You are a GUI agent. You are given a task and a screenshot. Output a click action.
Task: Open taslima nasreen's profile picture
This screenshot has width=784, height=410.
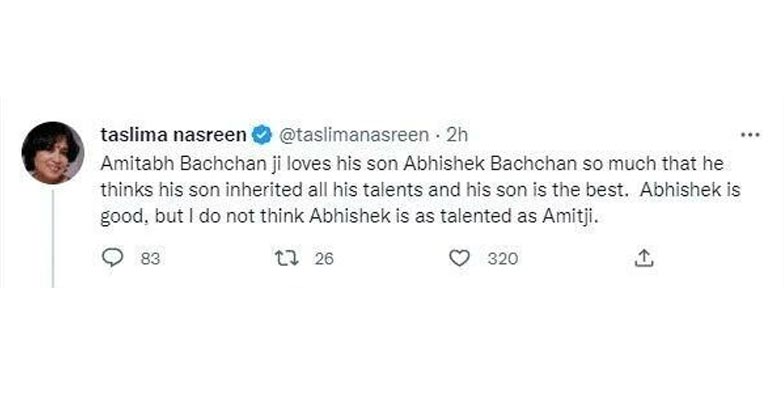coord(52,153)
